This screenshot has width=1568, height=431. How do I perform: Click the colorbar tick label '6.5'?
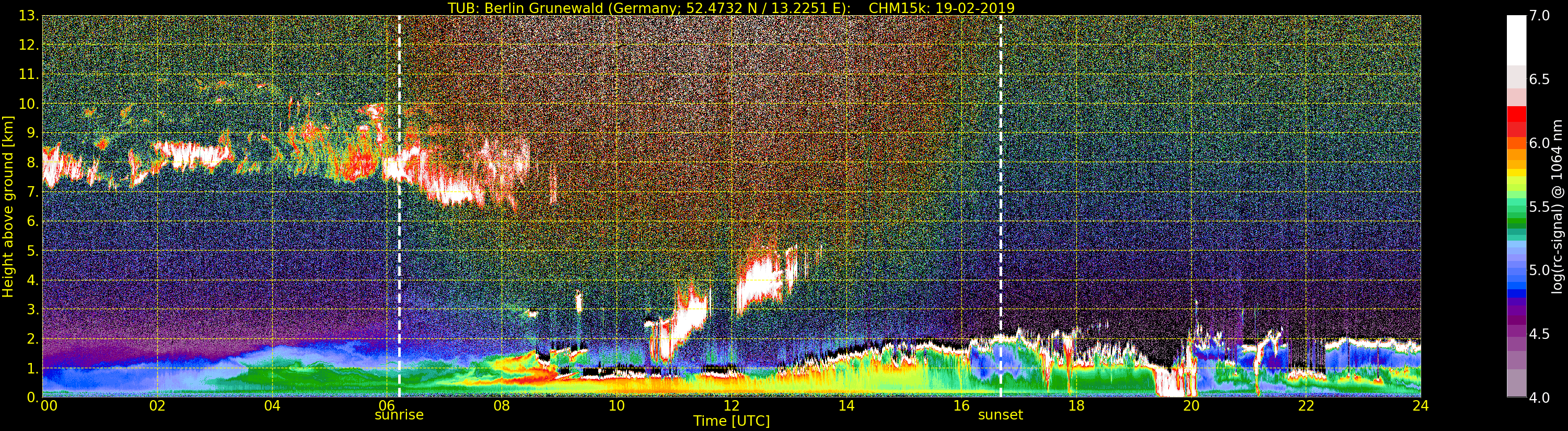1540,80
